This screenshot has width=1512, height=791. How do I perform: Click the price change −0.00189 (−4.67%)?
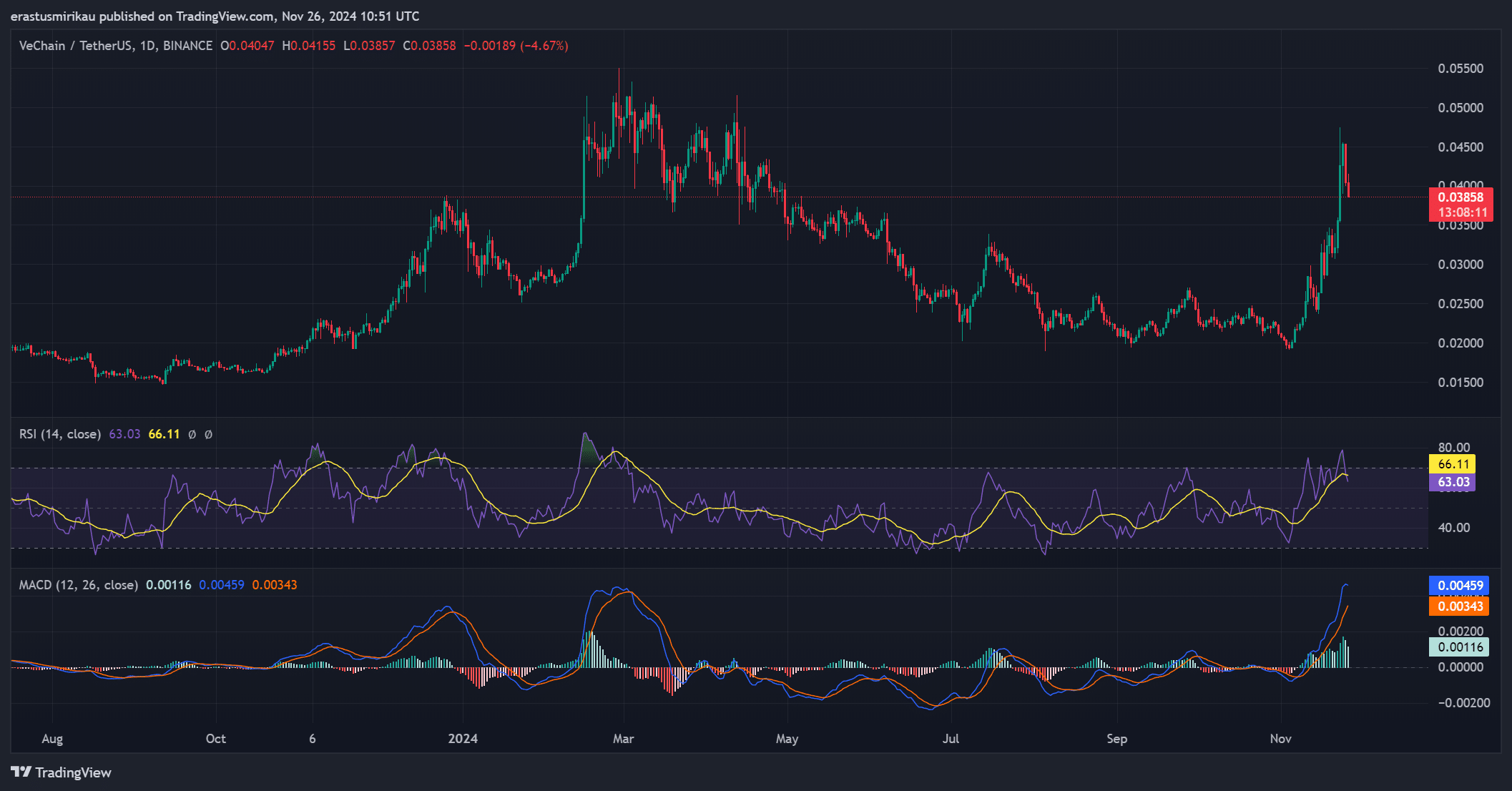click(x=516, y=46)
